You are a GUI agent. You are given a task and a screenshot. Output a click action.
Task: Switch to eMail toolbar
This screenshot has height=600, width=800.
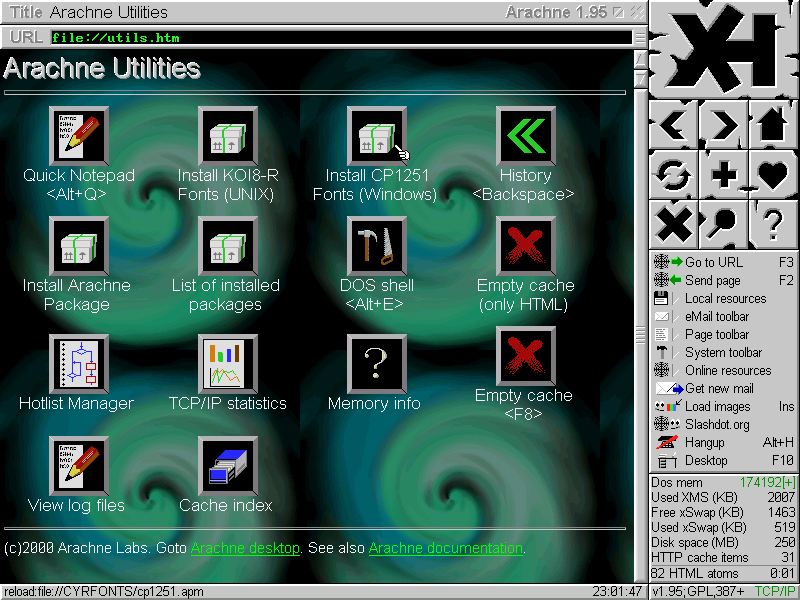[723, 316]
